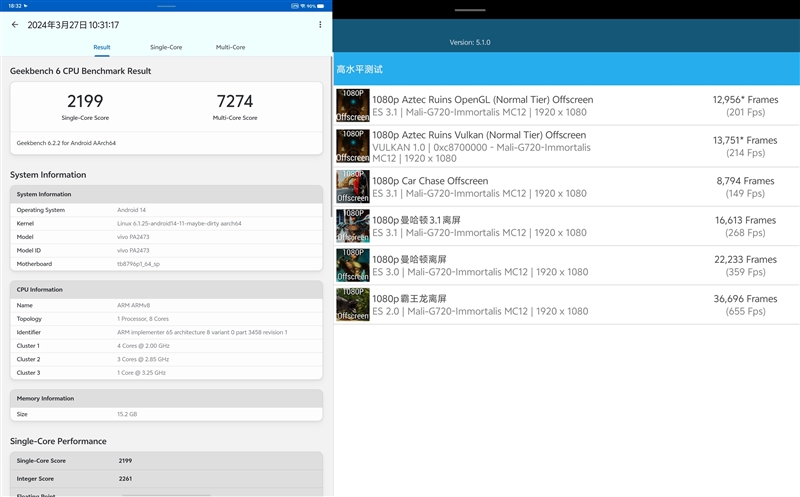Image resolution: width=800 pixels, height=497 pixels.
Task: Switch to the Single-Core tab
Action: pyautogui.click(x=166, y=47)
